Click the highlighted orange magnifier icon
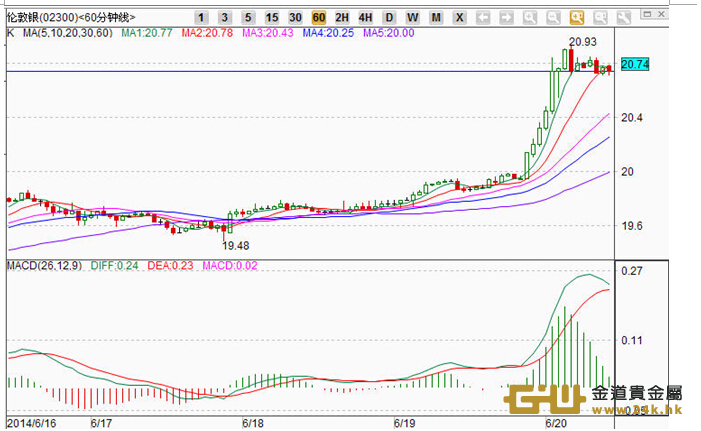The image size is (701, 431). 577,18
